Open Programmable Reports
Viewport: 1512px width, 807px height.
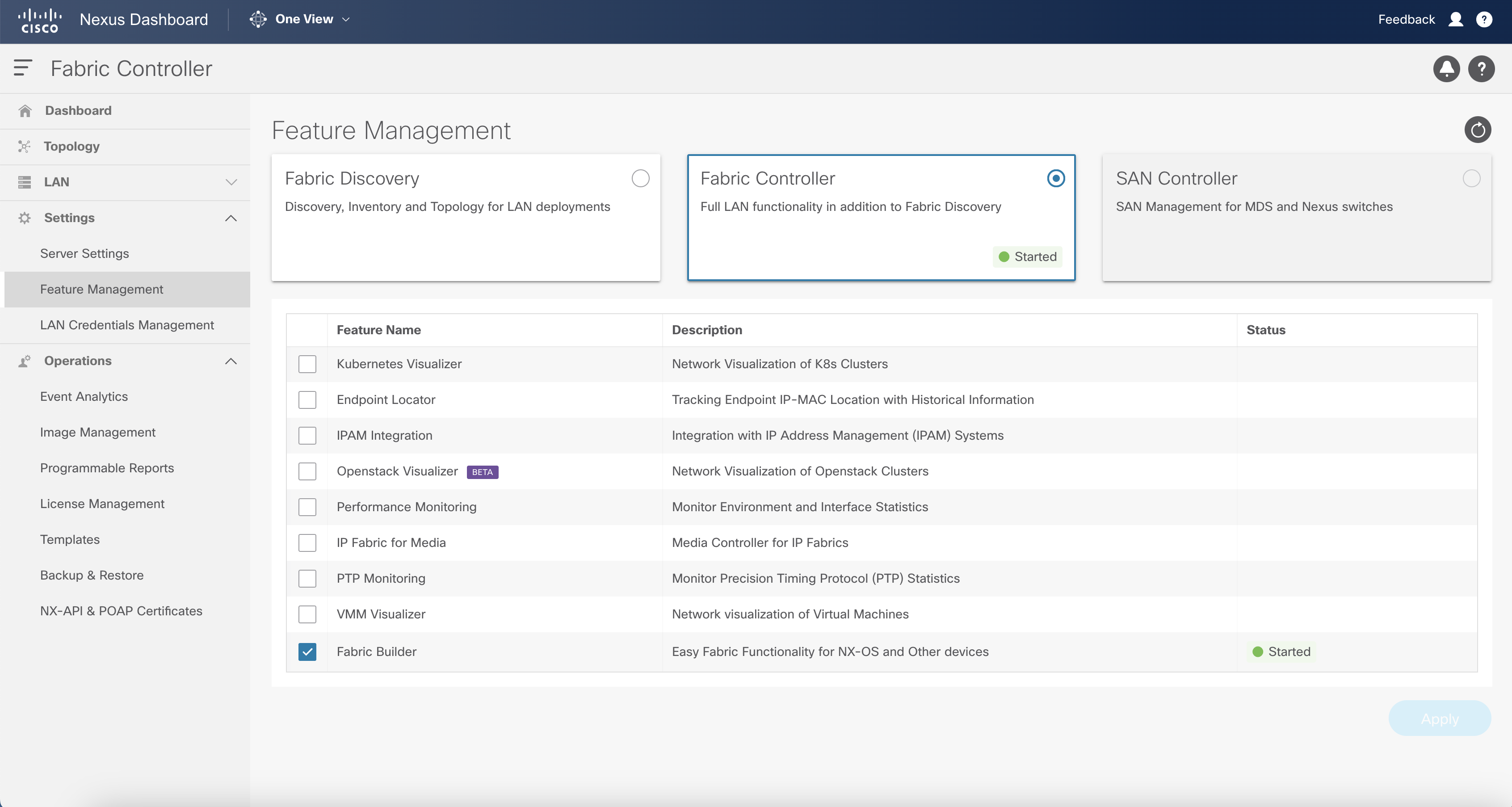(x=107, y=468)
